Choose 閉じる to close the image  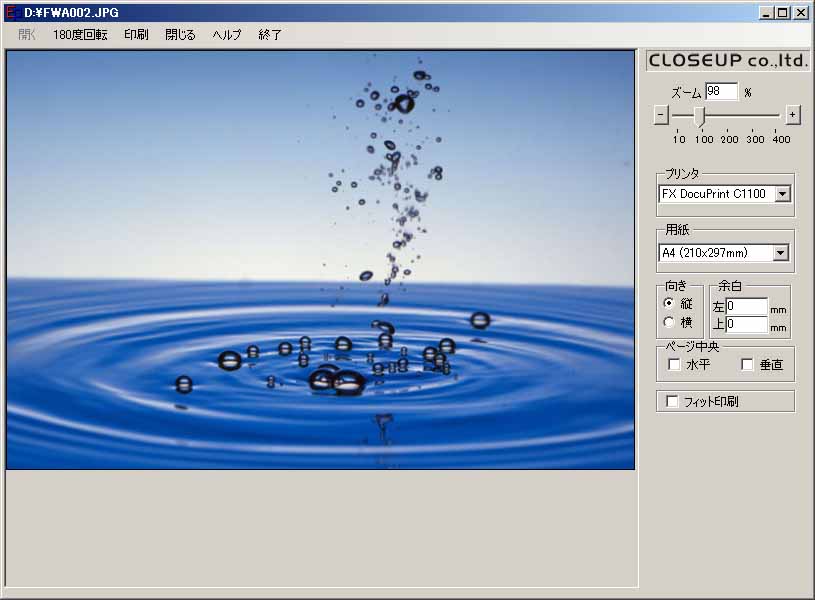pos(180,35)
